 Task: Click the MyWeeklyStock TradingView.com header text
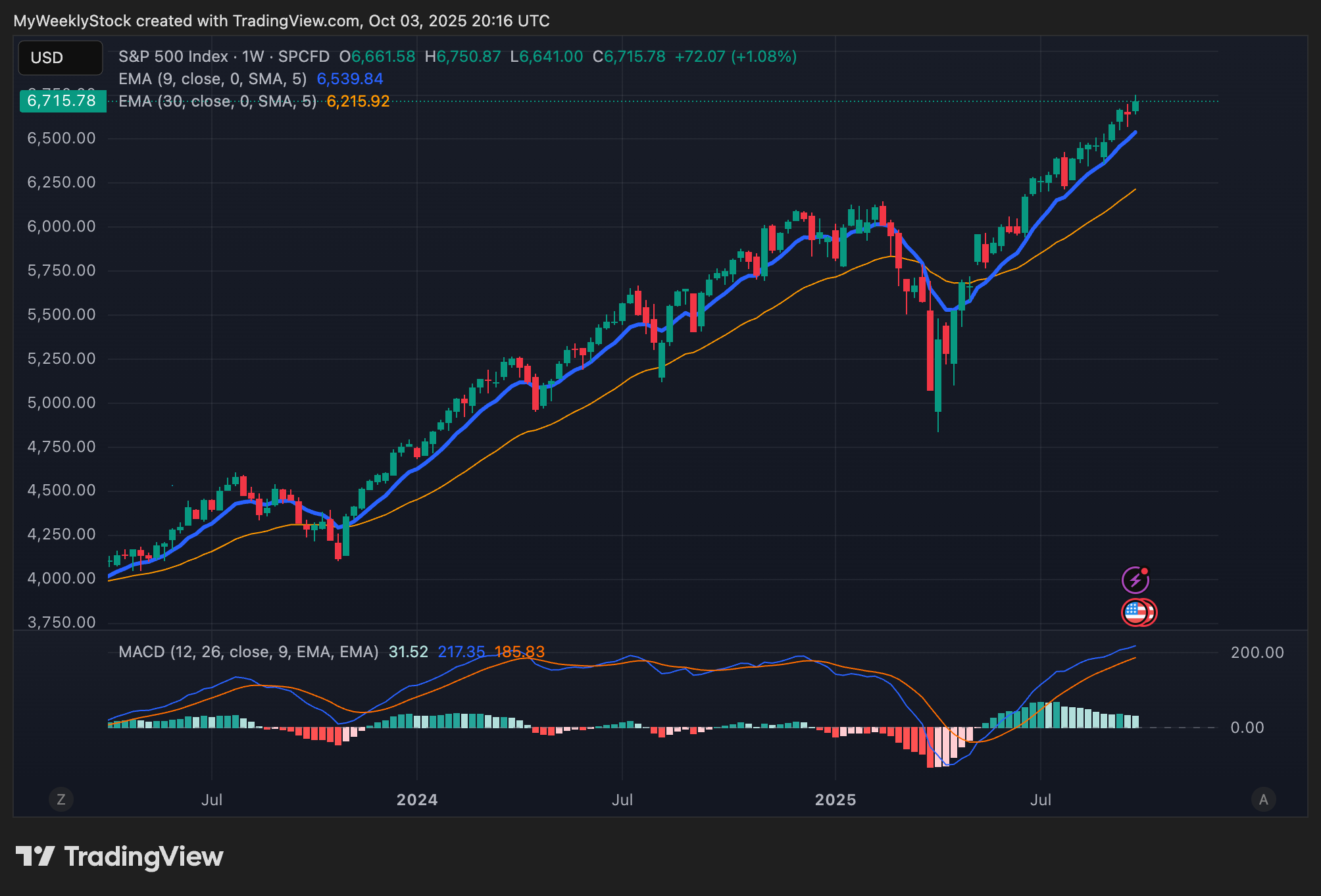(x=282, y=21)
